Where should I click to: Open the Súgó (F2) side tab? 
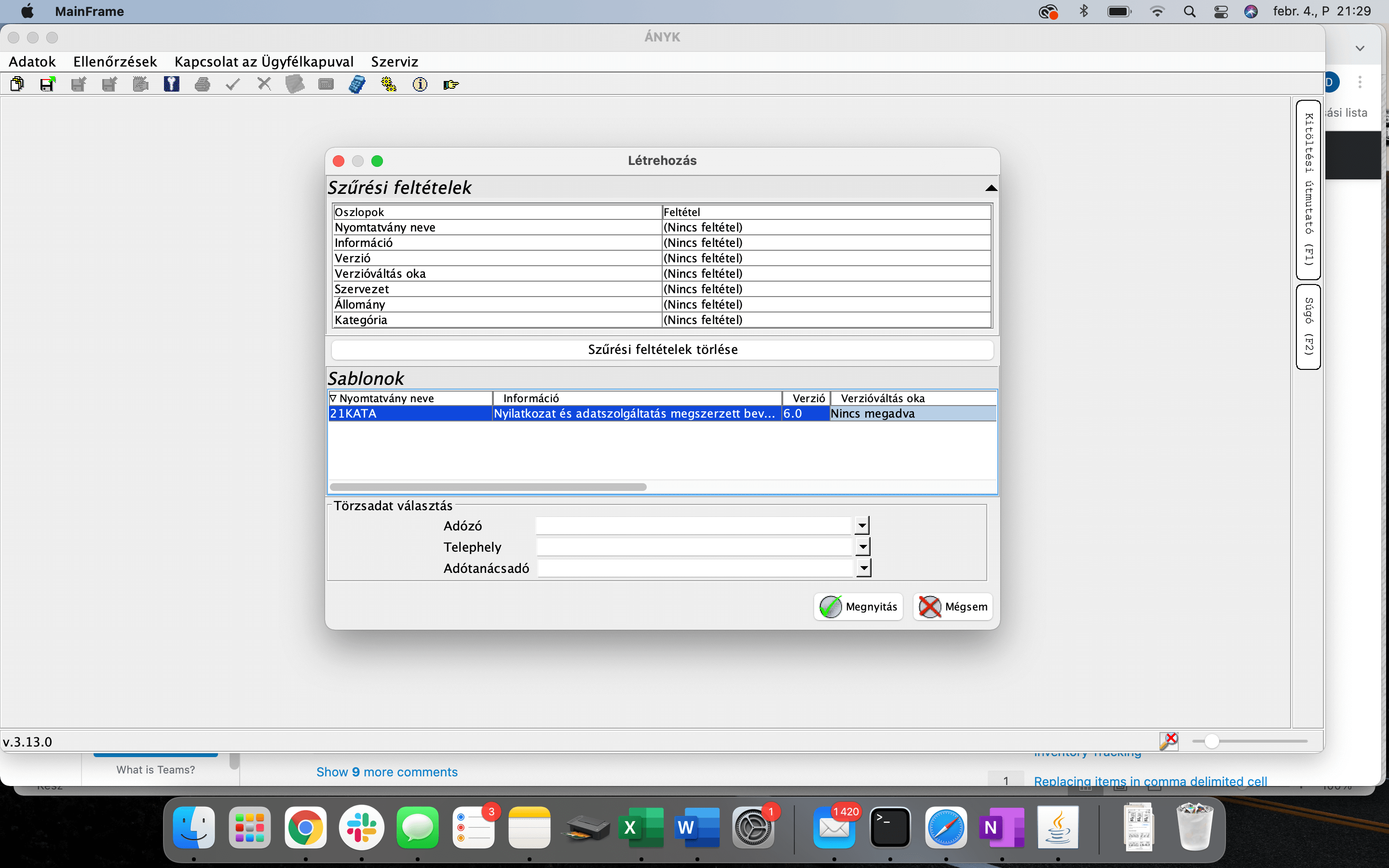click(1308, 326)
